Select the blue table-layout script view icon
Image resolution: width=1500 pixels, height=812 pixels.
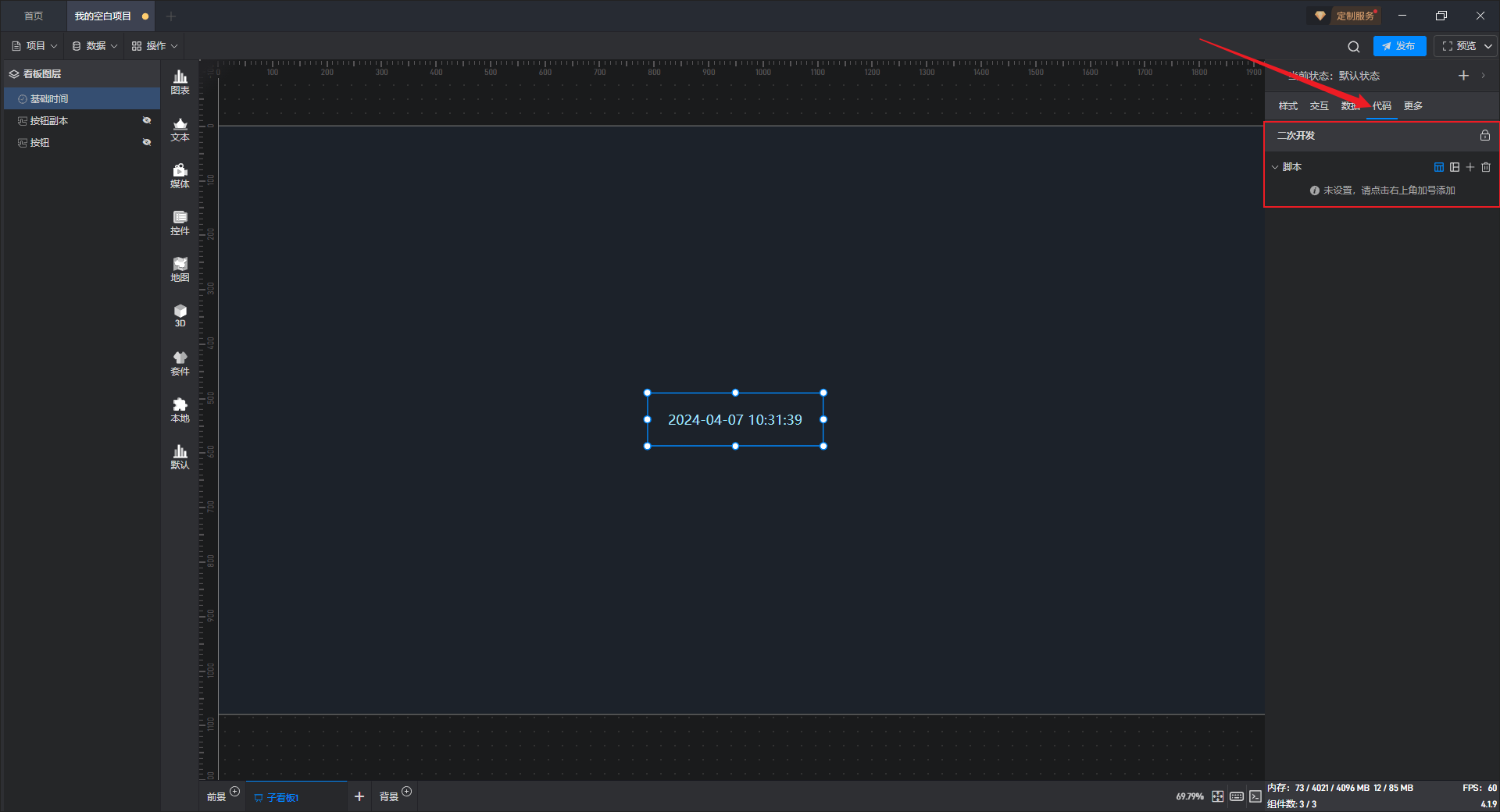1439,167
